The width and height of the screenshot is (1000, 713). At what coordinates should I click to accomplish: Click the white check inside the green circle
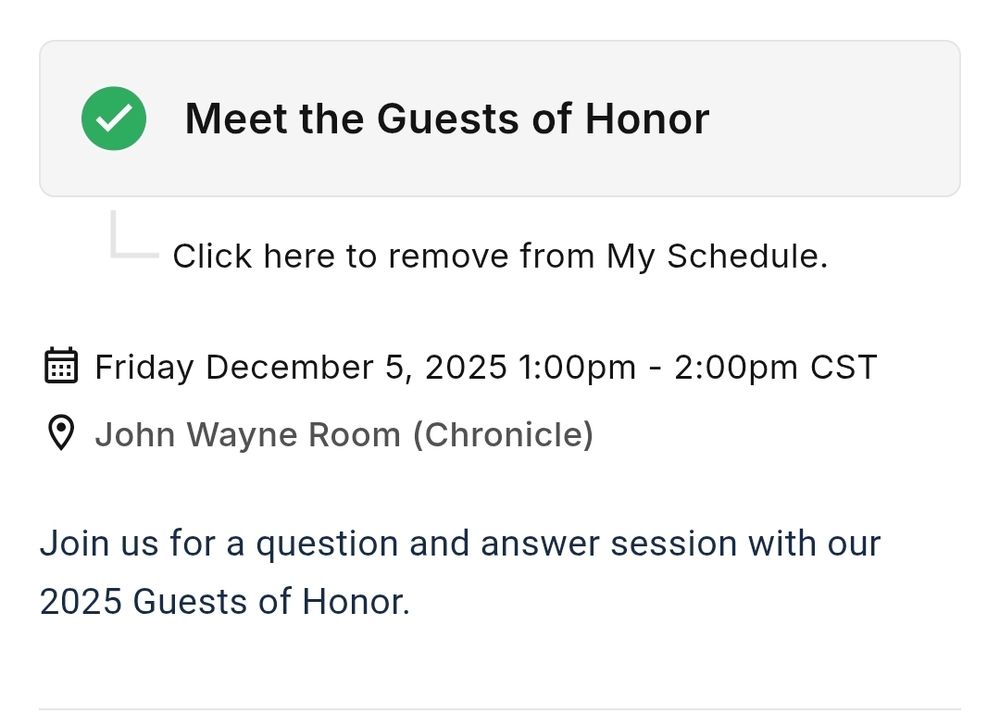tap(114, 119)
